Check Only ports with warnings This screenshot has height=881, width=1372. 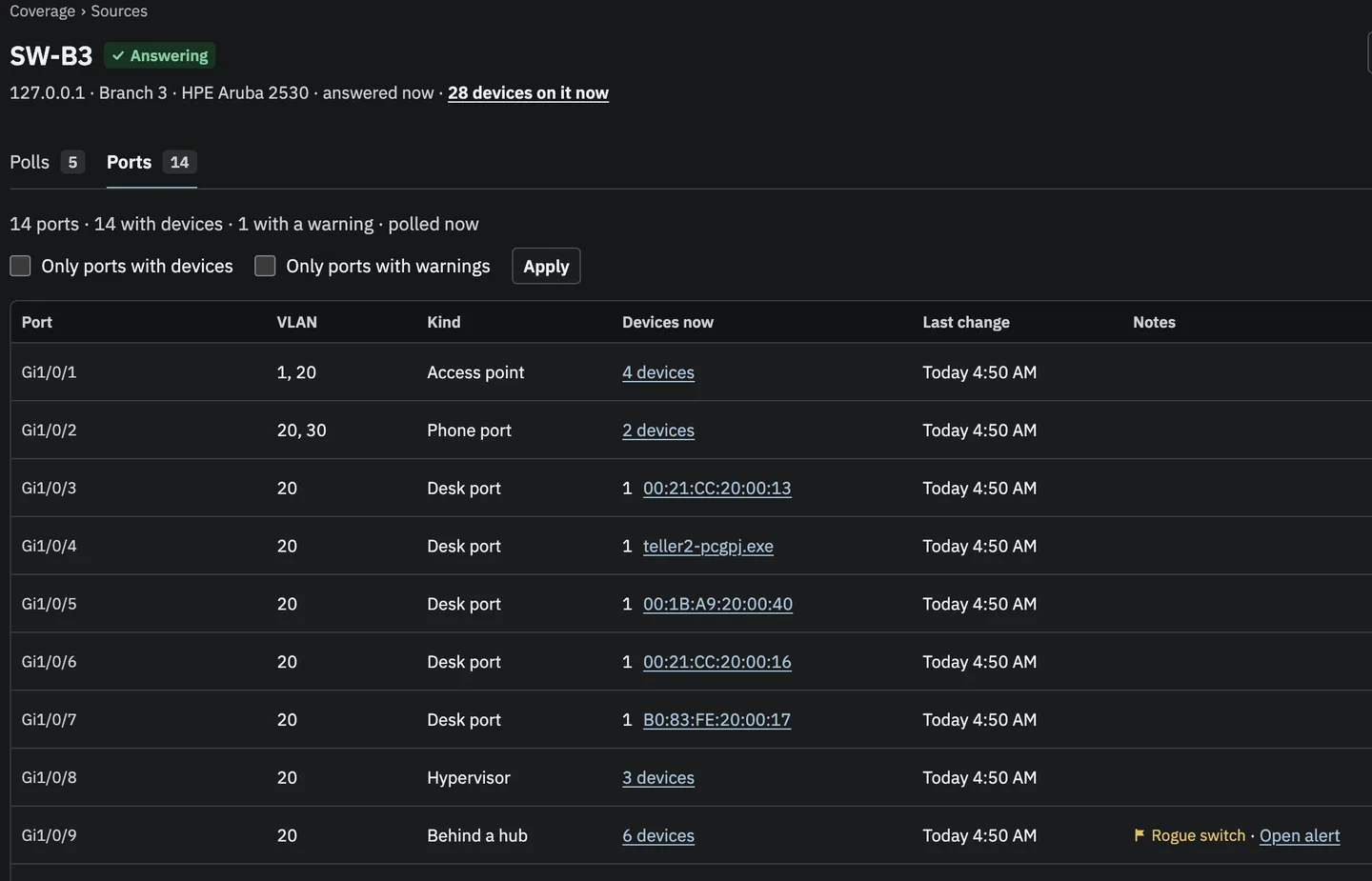tap(265, 266)
